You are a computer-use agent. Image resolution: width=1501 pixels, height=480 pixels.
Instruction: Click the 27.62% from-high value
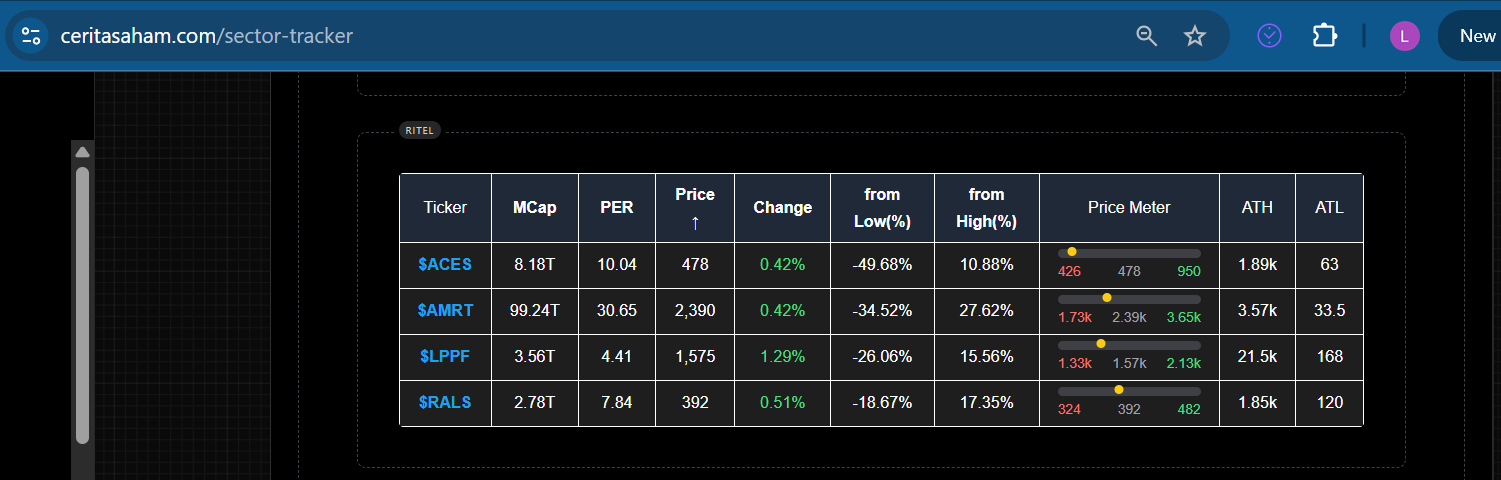[x=987, y=311]
